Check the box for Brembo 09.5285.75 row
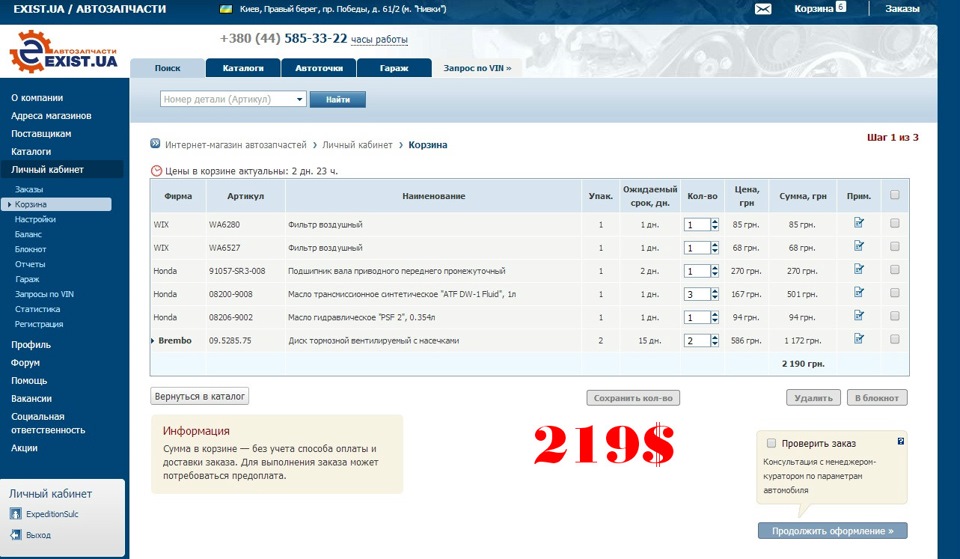The width and height of the screenshot is (960, 559). coord(894,339)
